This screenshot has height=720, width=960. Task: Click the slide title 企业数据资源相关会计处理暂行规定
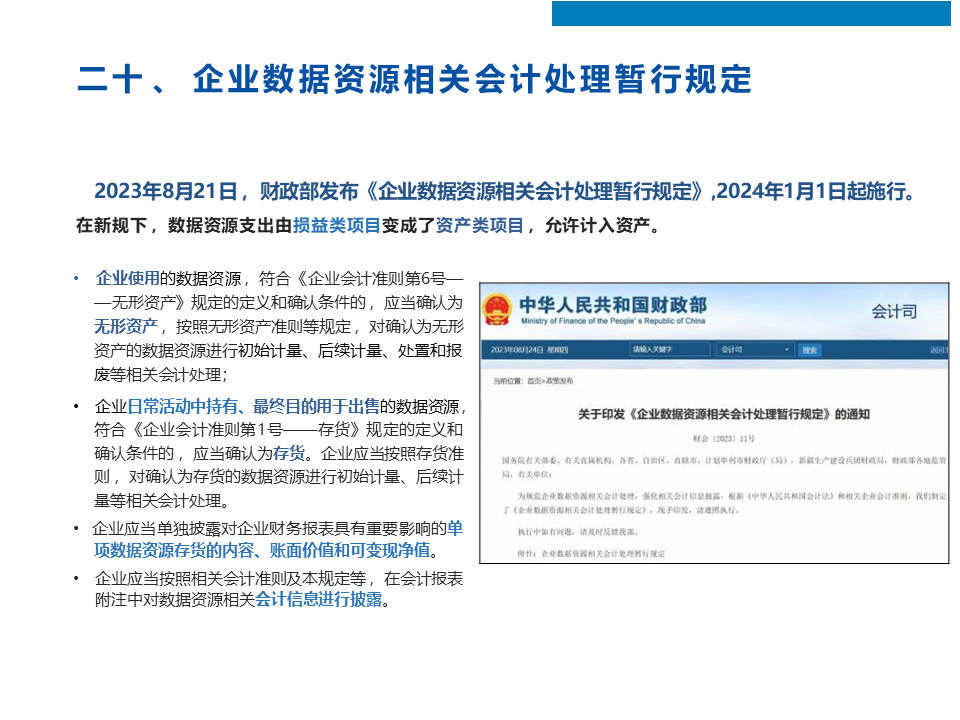click(472, 80)
